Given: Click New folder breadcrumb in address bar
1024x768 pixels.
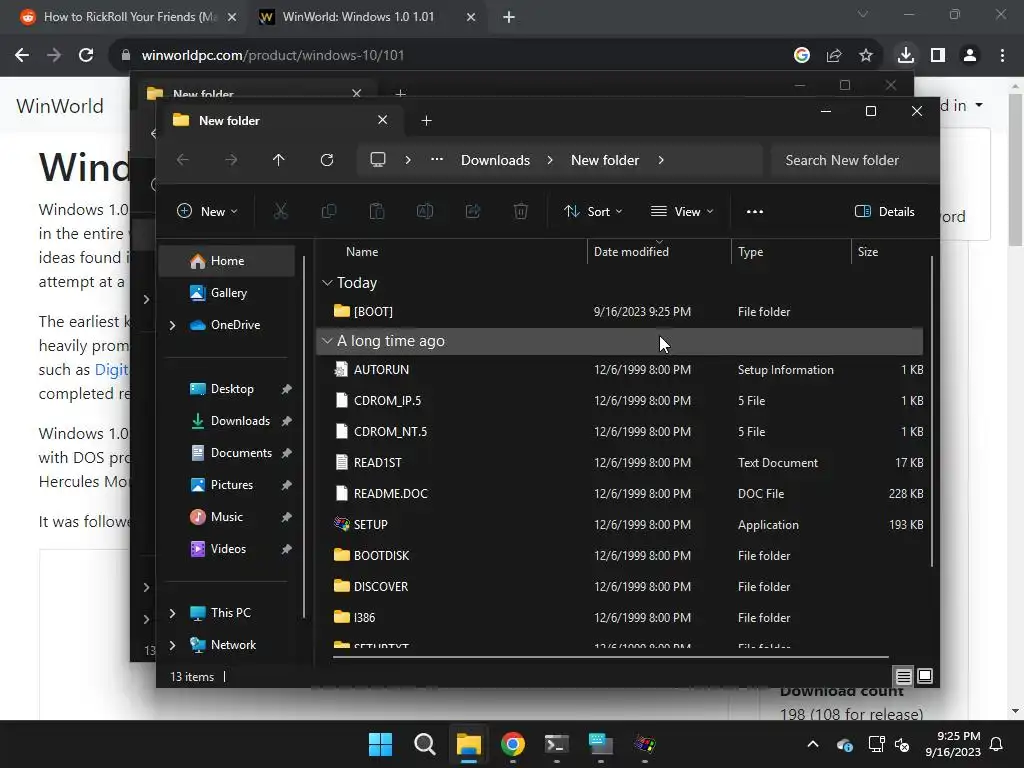Looking at the screenshot, I should (x=605, y=160).
